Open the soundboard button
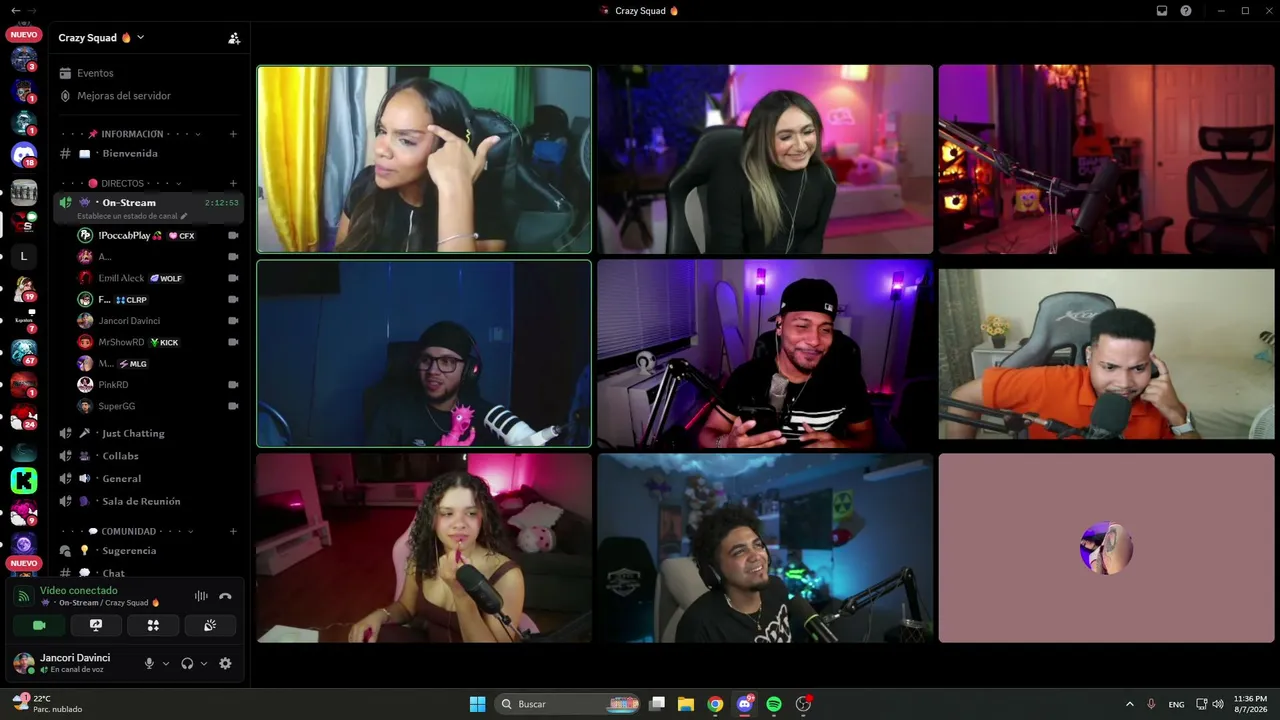Screen dimensions: 1280x720 pos(210,625)
